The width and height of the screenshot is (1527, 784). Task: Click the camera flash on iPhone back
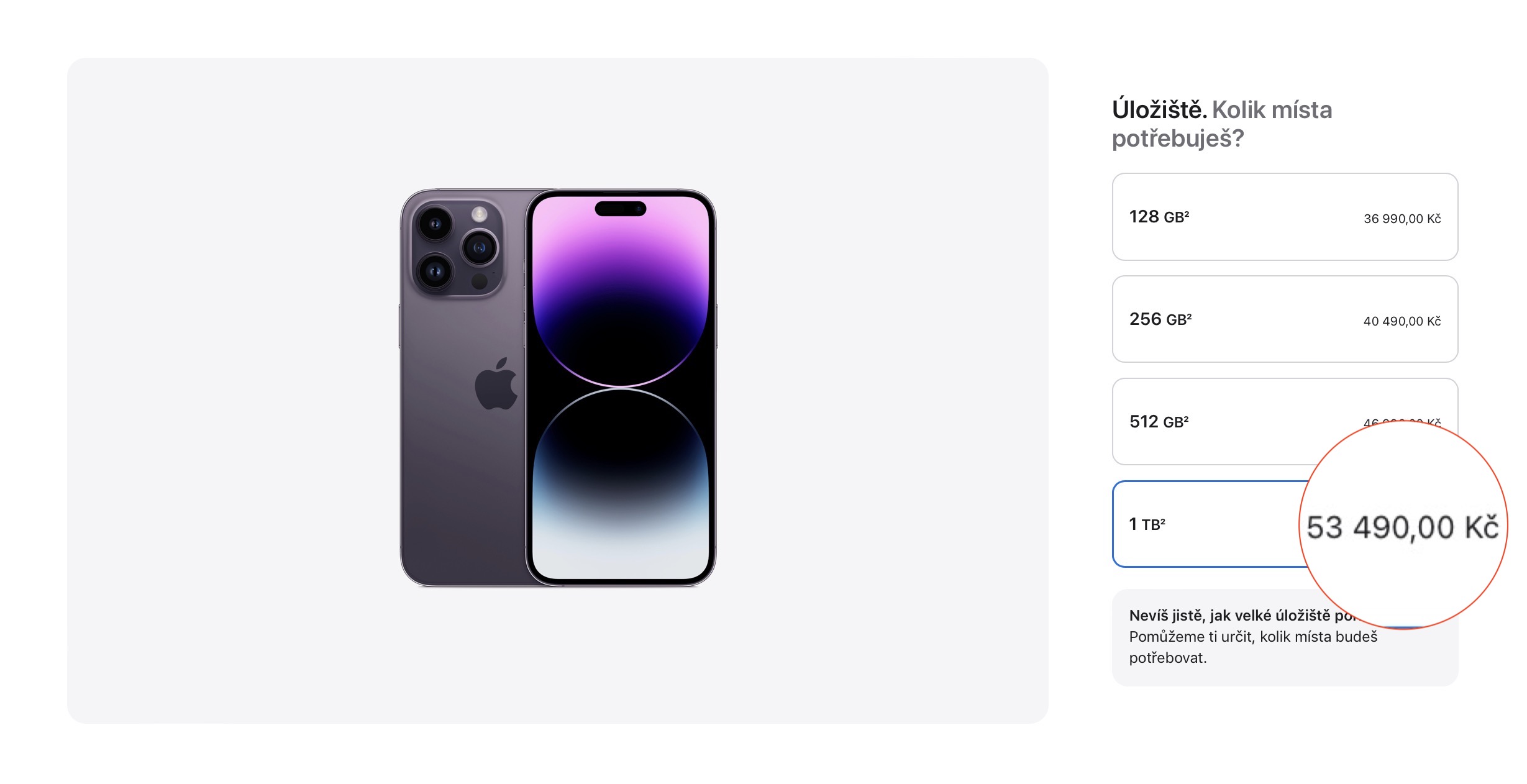(479, 214)
